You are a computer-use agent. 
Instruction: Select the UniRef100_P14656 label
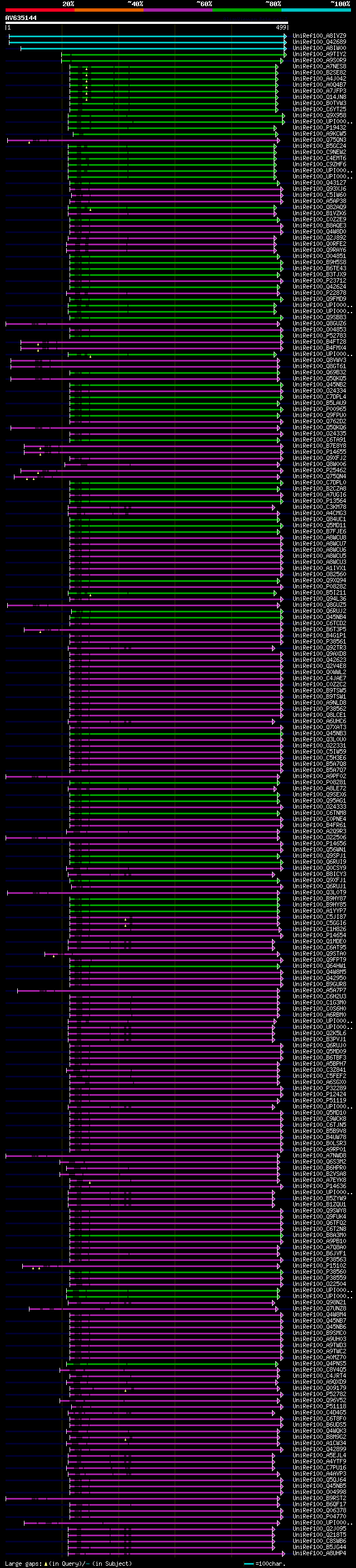(x=319, y=844)
